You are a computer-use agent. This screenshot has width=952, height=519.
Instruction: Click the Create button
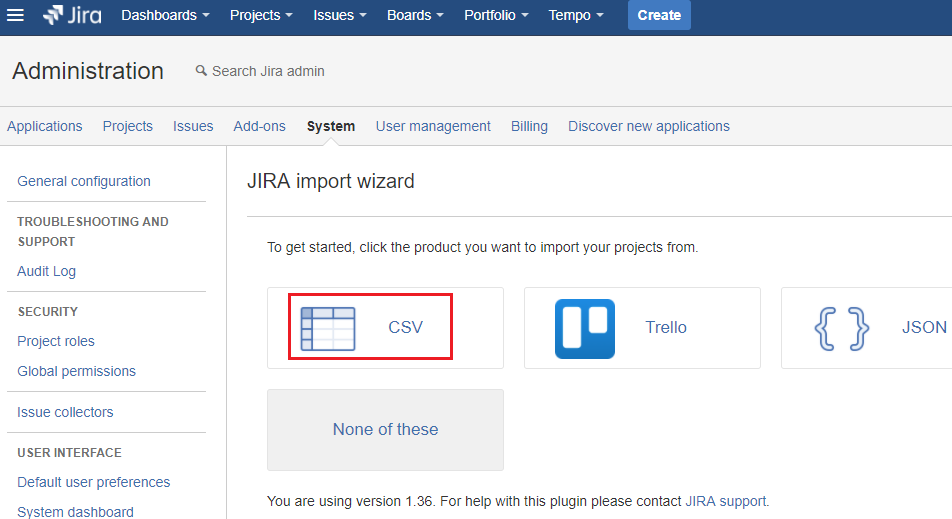tap(659, 15)
